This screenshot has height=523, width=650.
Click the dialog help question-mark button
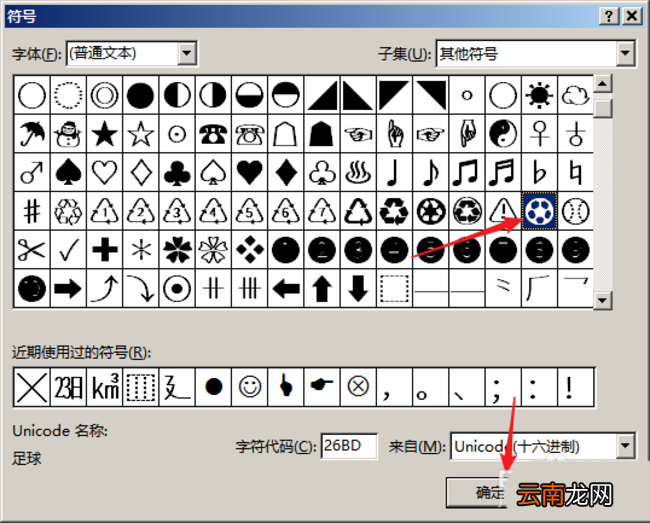click(x=609, y=16)
